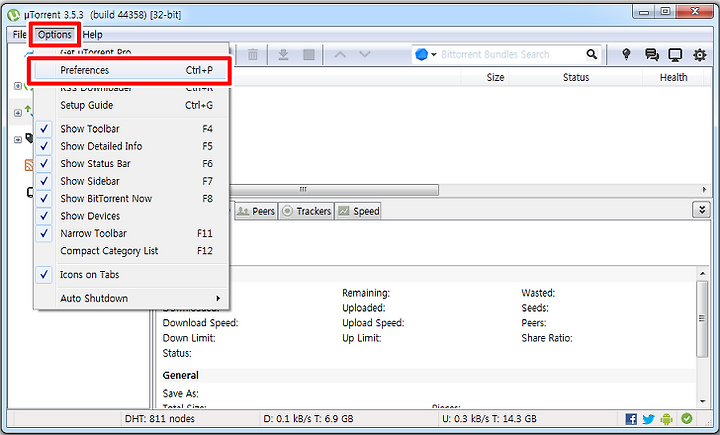This screenshot has height=435, width=720.
Task: Toggle Show Devices option
Action: 132,216
